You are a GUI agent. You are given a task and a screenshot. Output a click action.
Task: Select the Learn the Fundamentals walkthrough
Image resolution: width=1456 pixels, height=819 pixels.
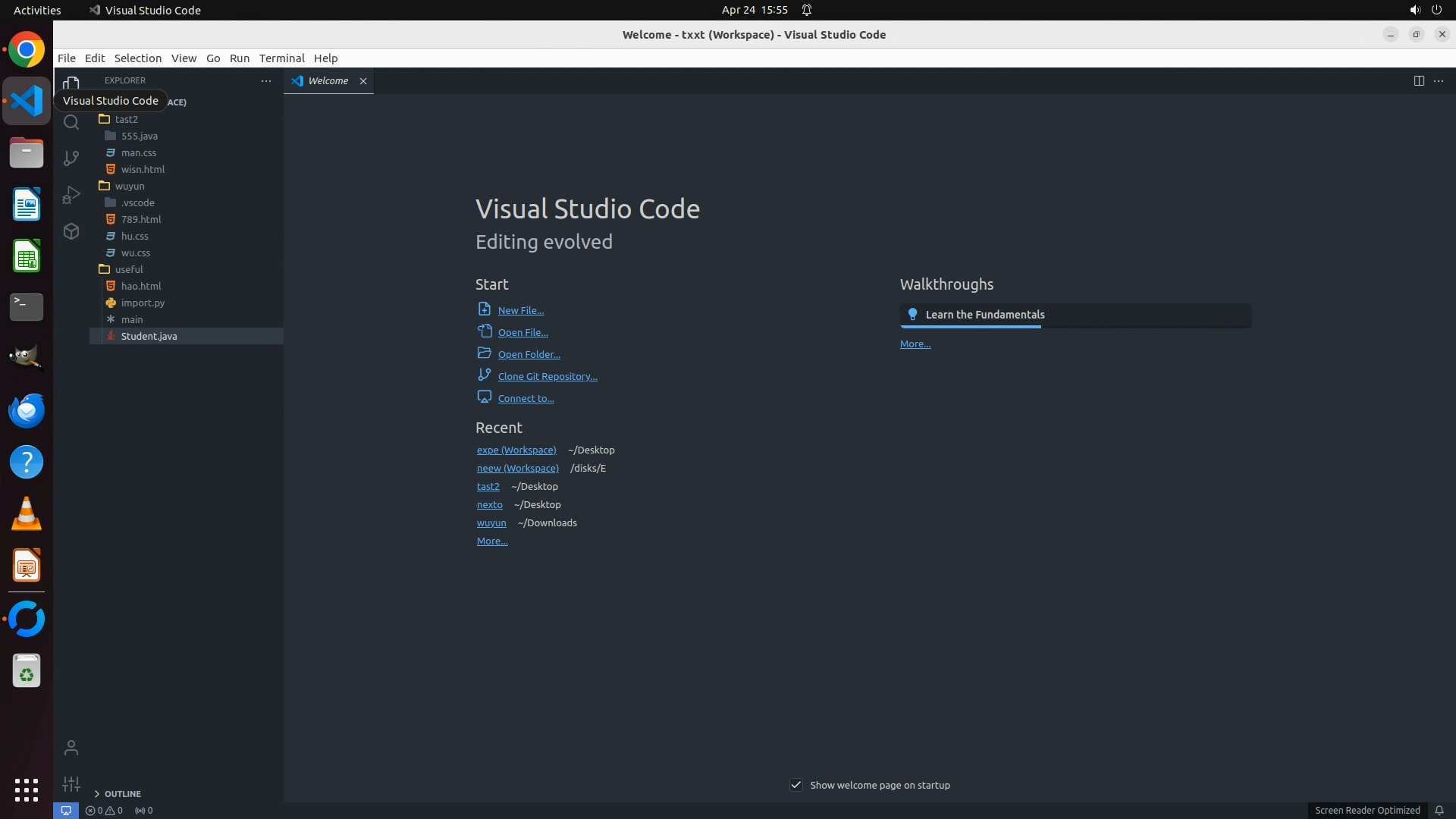pos(984,315)
